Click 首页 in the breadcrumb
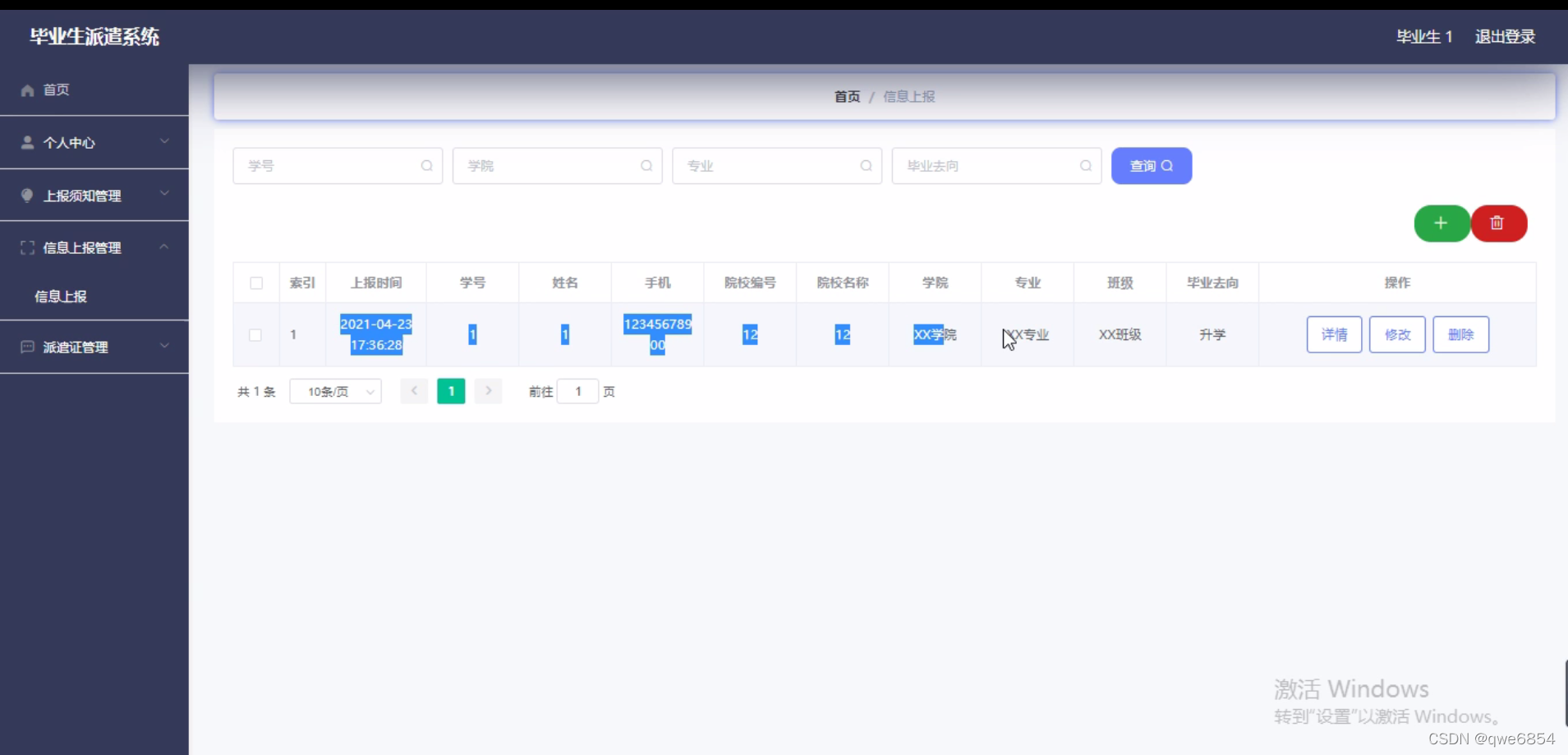The width and height of the screenshot is (1568, 755). pyautogui.click(x=846, y=96)
